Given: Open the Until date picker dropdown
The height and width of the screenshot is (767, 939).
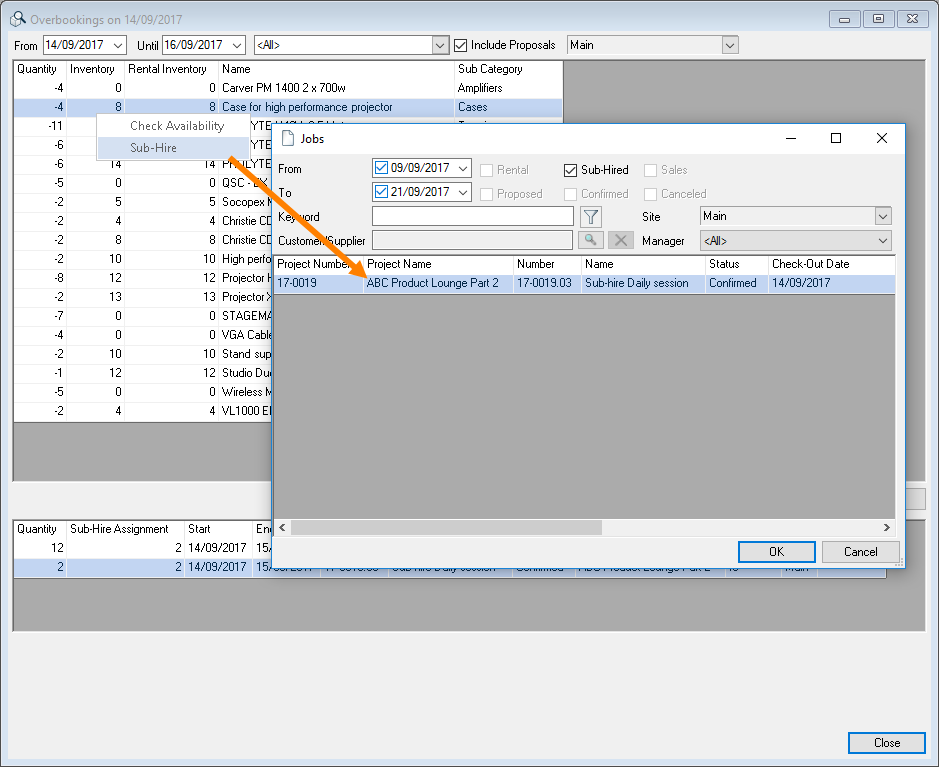Looking at the screenshot, I should [x=237, y=45].
